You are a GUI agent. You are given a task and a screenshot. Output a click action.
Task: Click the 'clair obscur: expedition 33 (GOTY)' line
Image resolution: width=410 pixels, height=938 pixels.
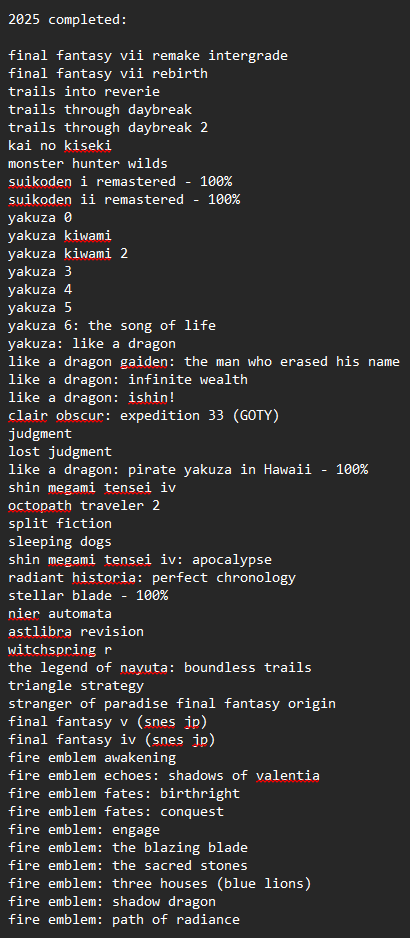click(x=144, y=416)
